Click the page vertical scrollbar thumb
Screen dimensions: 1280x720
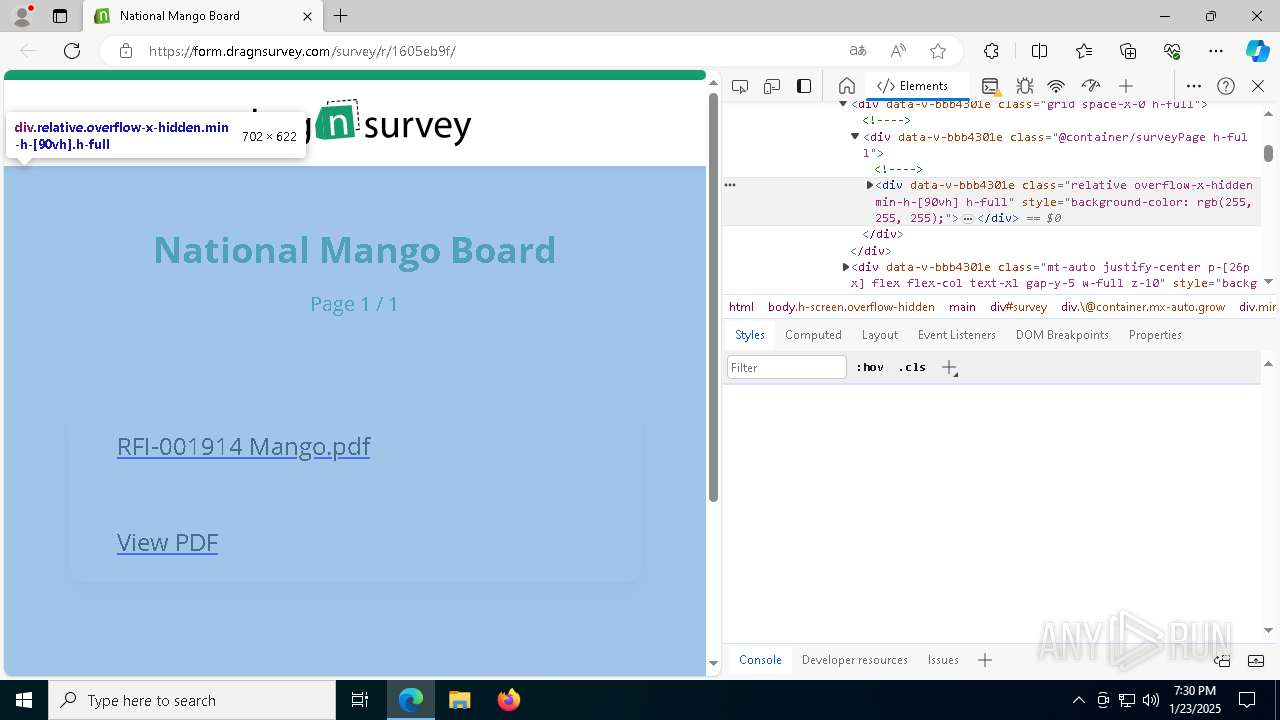tap(714, 296)
